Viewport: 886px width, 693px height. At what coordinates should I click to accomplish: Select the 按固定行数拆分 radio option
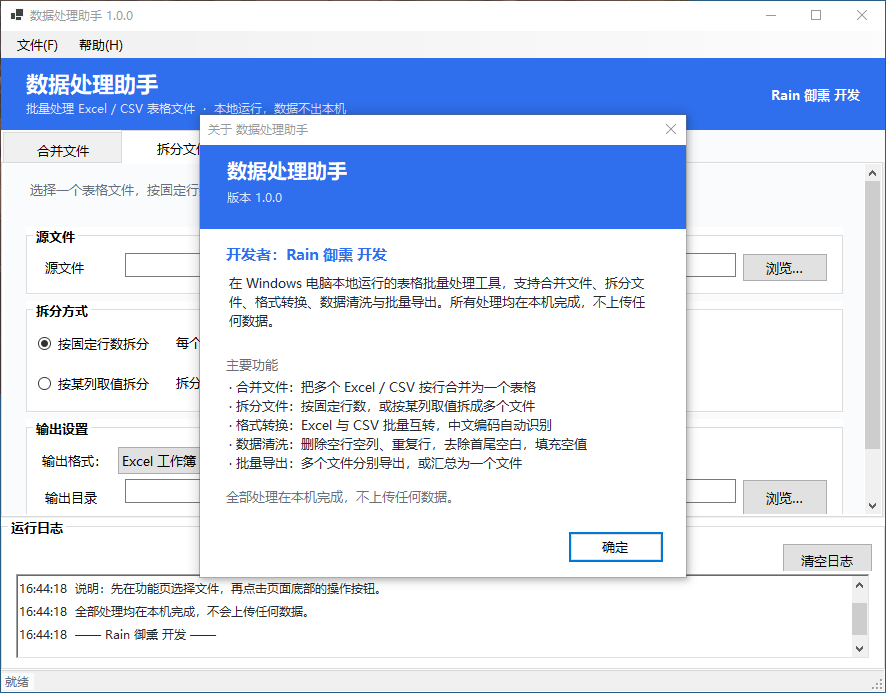click(x=93, y=344)
